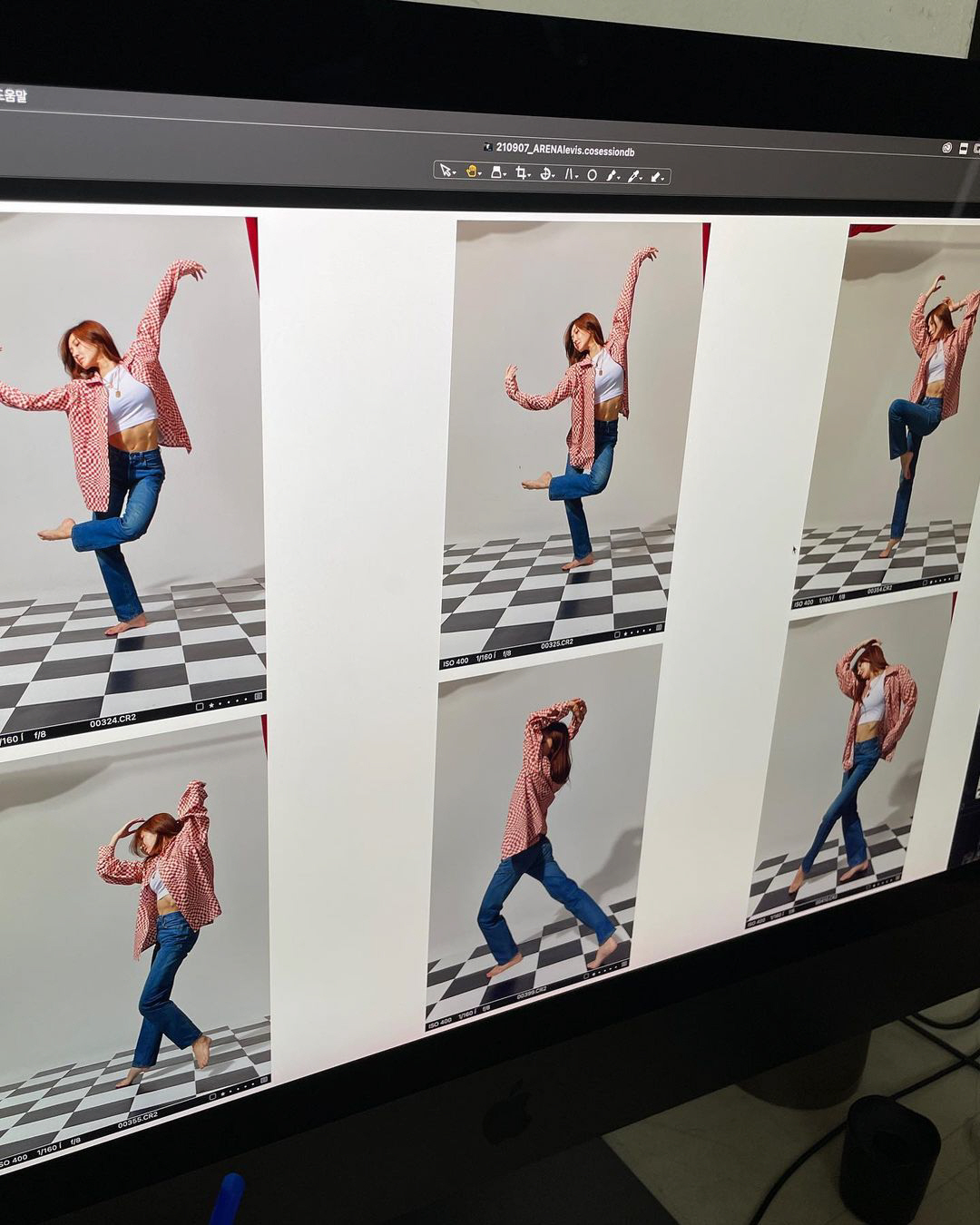Image resolution: width=980 pixels, height=1225 pixels.
Task: Select the Pointer cursor tool
Action: click(446, 170)
